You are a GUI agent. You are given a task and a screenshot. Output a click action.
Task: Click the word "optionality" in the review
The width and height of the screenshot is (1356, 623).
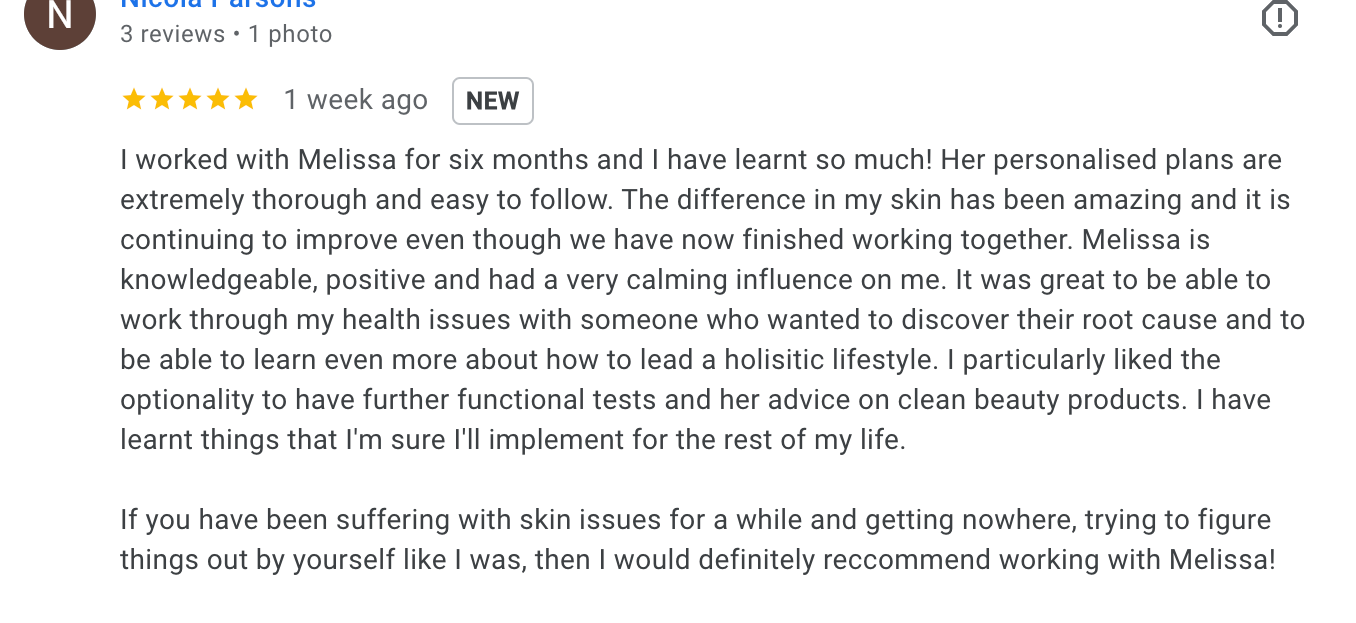pos(187,400)
